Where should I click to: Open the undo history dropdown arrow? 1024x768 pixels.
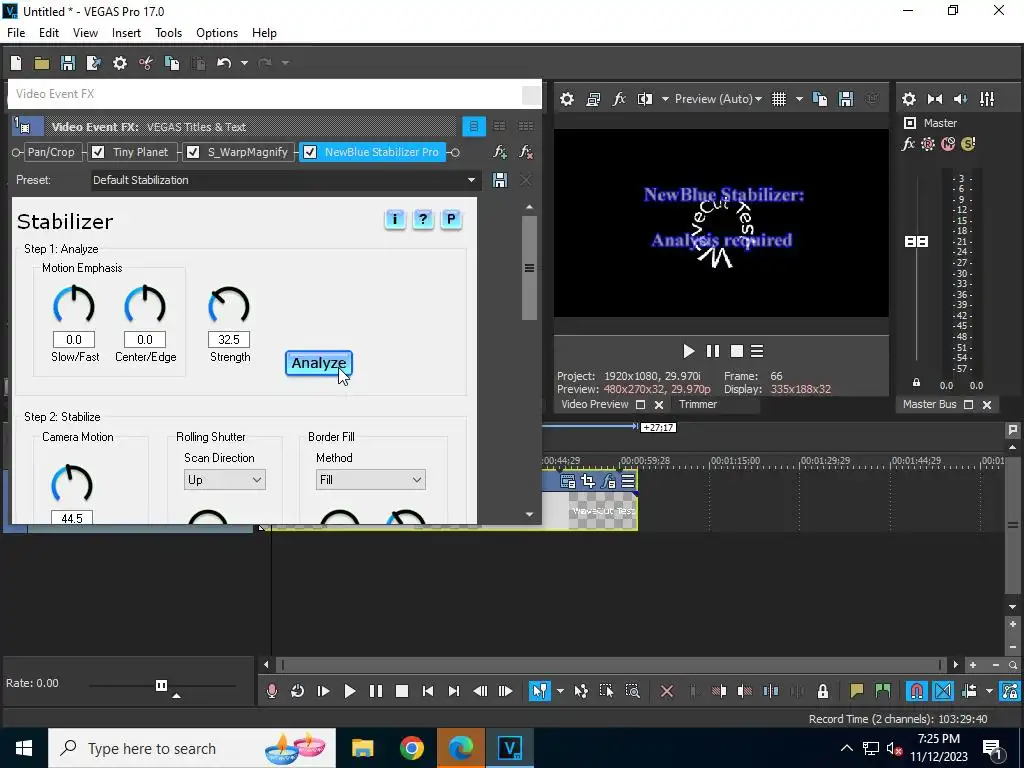pos(244,63)
